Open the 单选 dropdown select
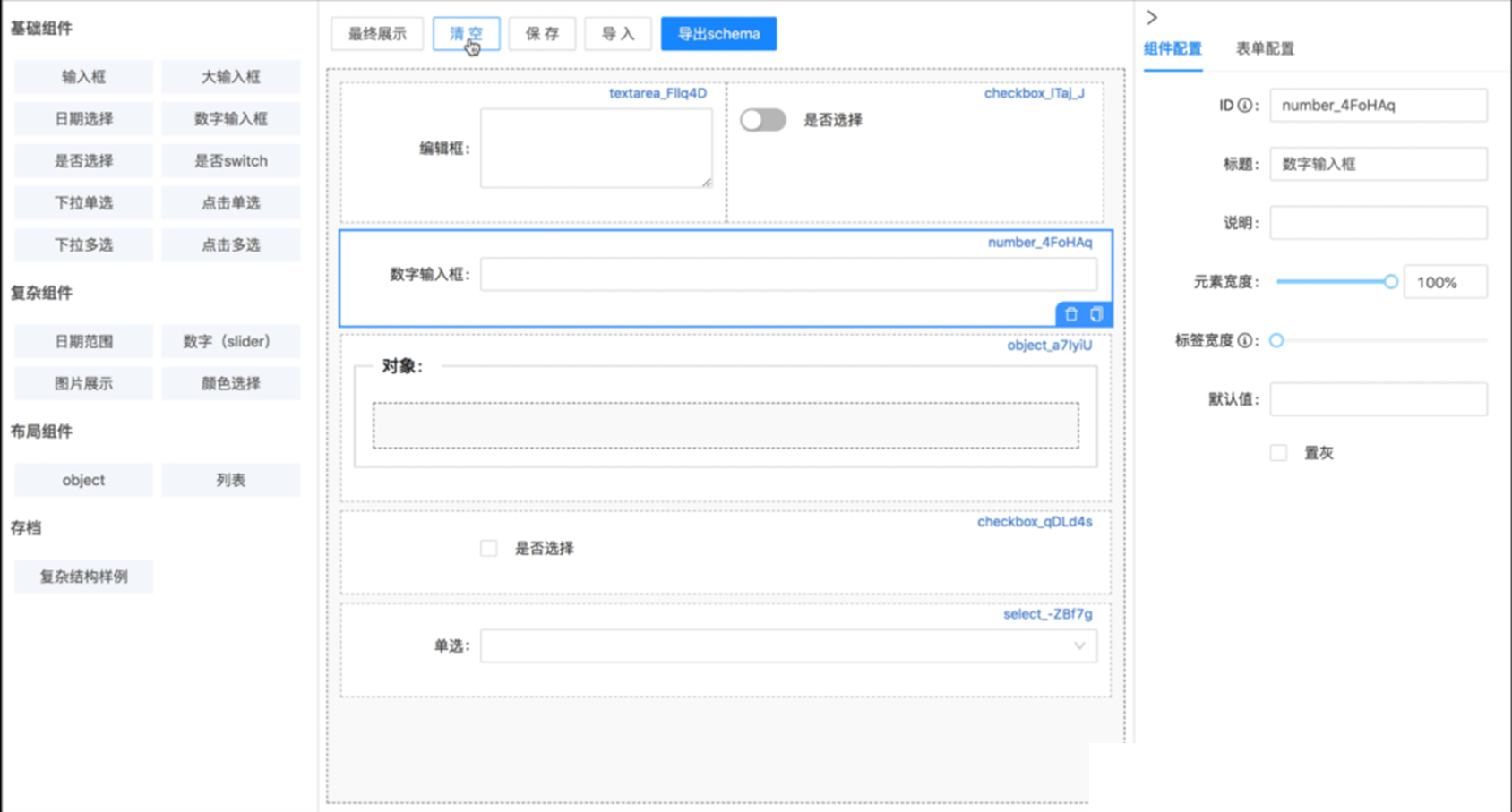This screenshot has height=812, width=1512. [x=788, y=646]
